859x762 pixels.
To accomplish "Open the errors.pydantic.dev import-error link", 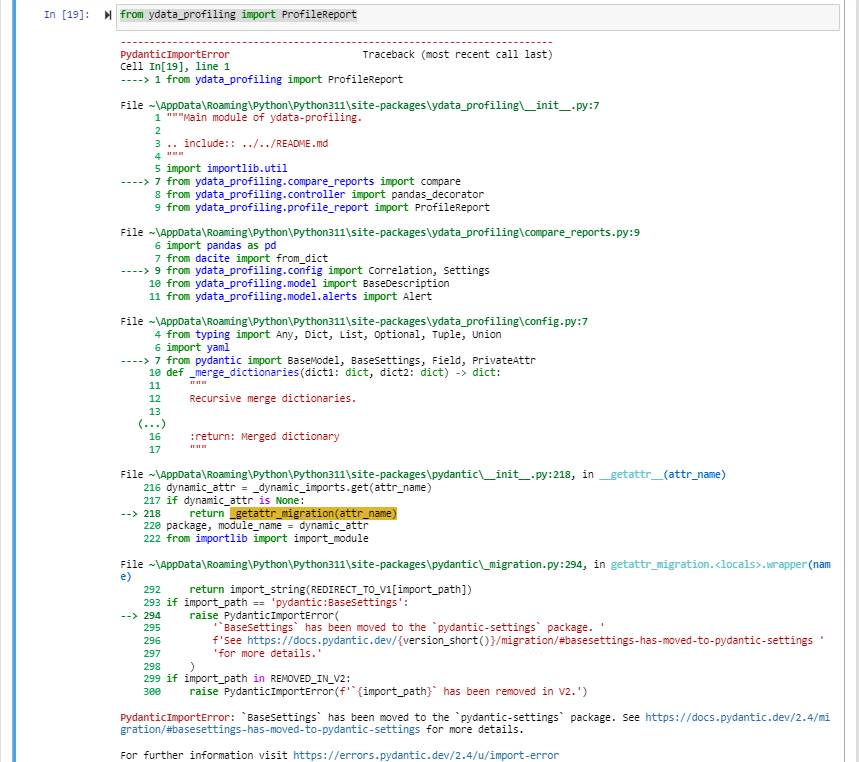I will pyautogui.click(x=426, y=755).
